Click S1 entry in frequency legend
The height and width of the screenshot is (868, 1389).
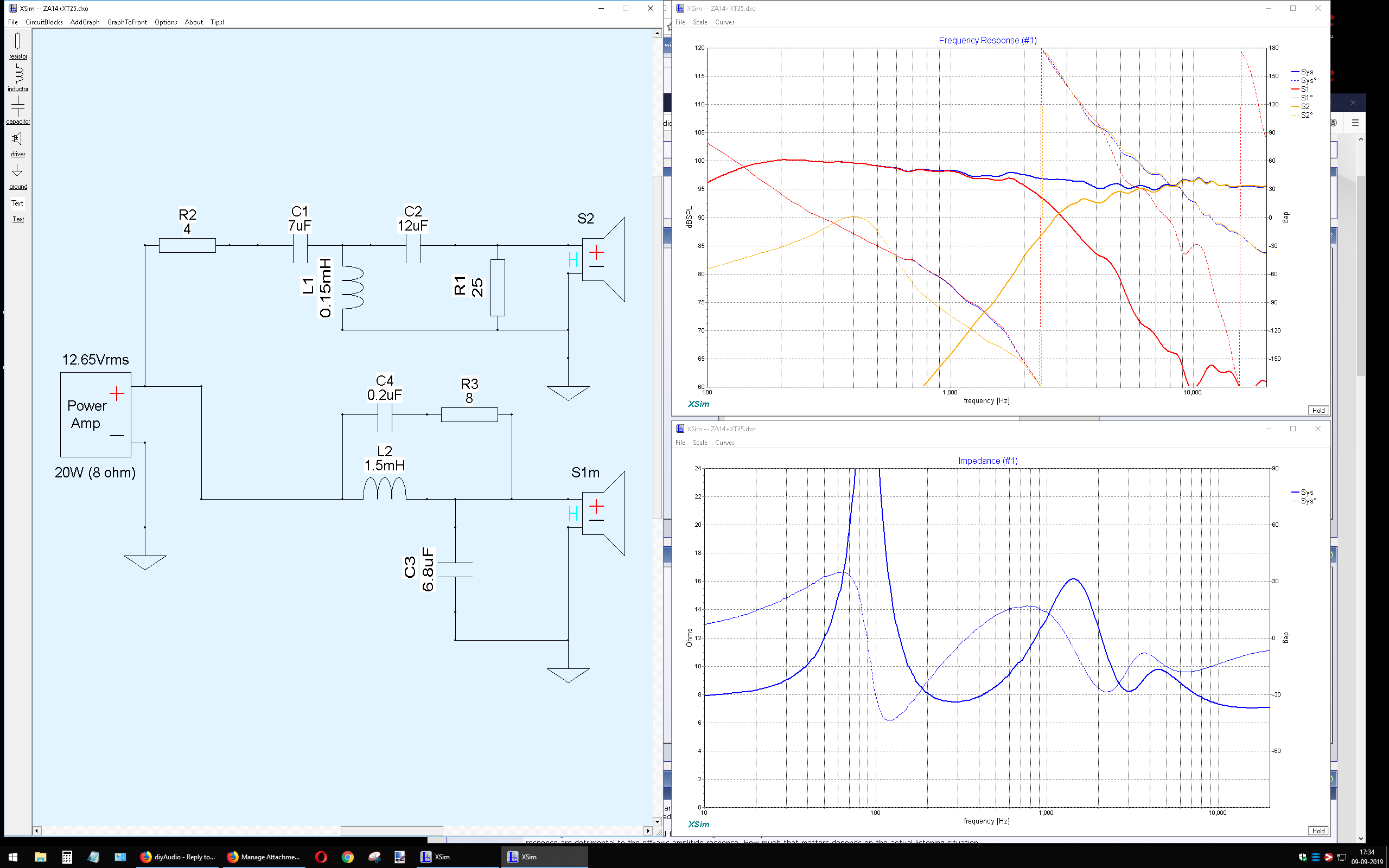[x=1301, y=89]
